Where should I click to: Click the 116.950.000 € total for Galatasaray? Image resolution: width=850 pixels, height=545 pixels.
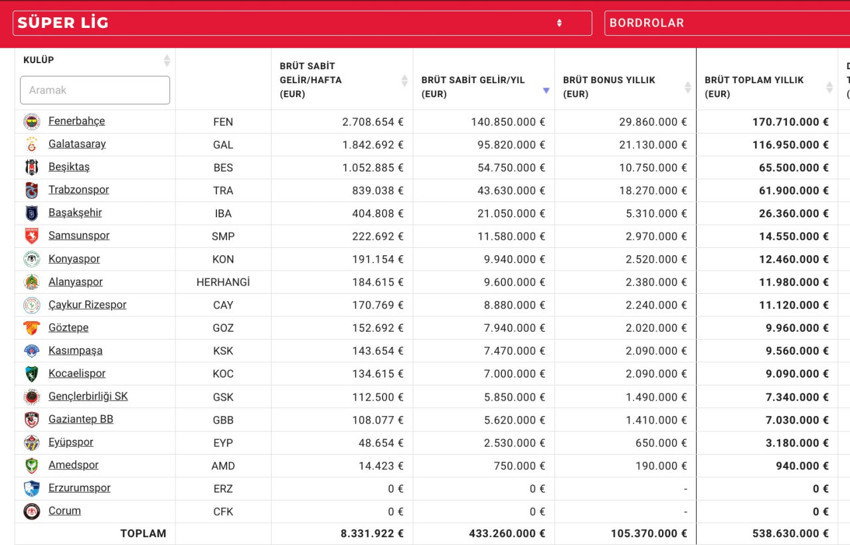pyautogui.click(x=790, y=145)
